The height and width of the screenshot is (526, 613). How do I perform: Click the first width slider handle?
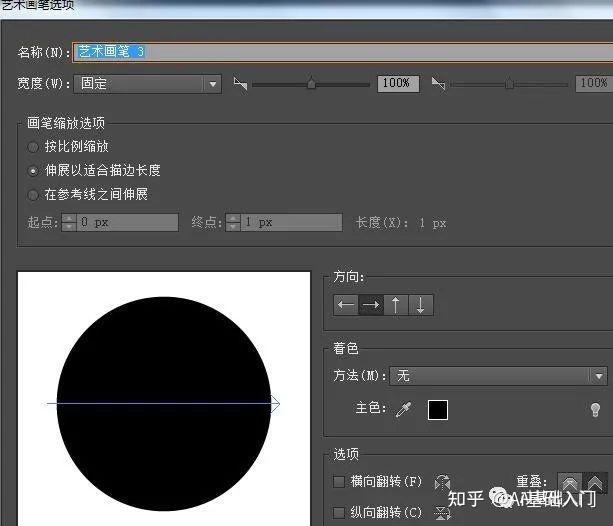pos(311,83)
